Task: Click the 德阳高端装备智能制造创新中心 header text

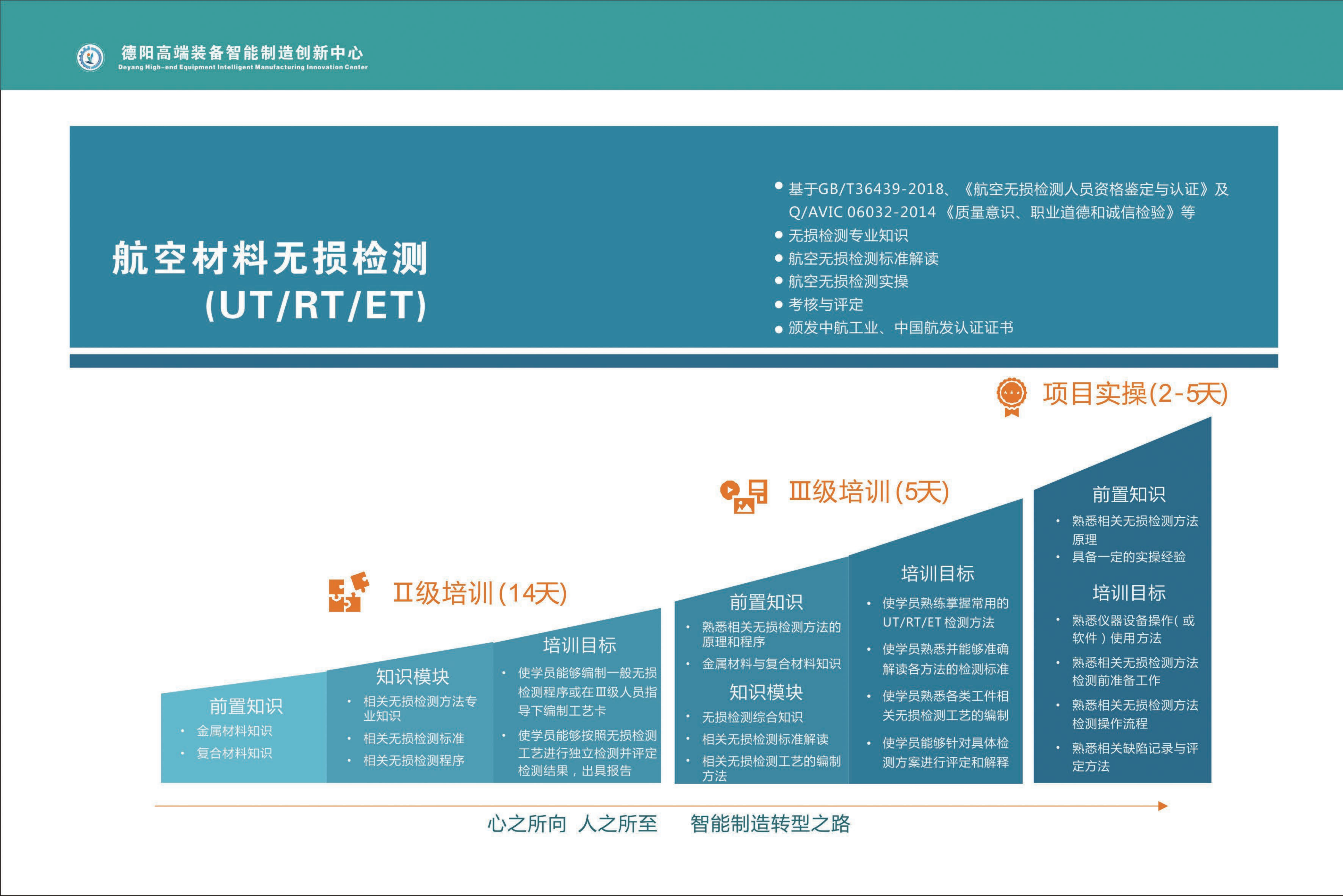Action: [x=242, y=53]
